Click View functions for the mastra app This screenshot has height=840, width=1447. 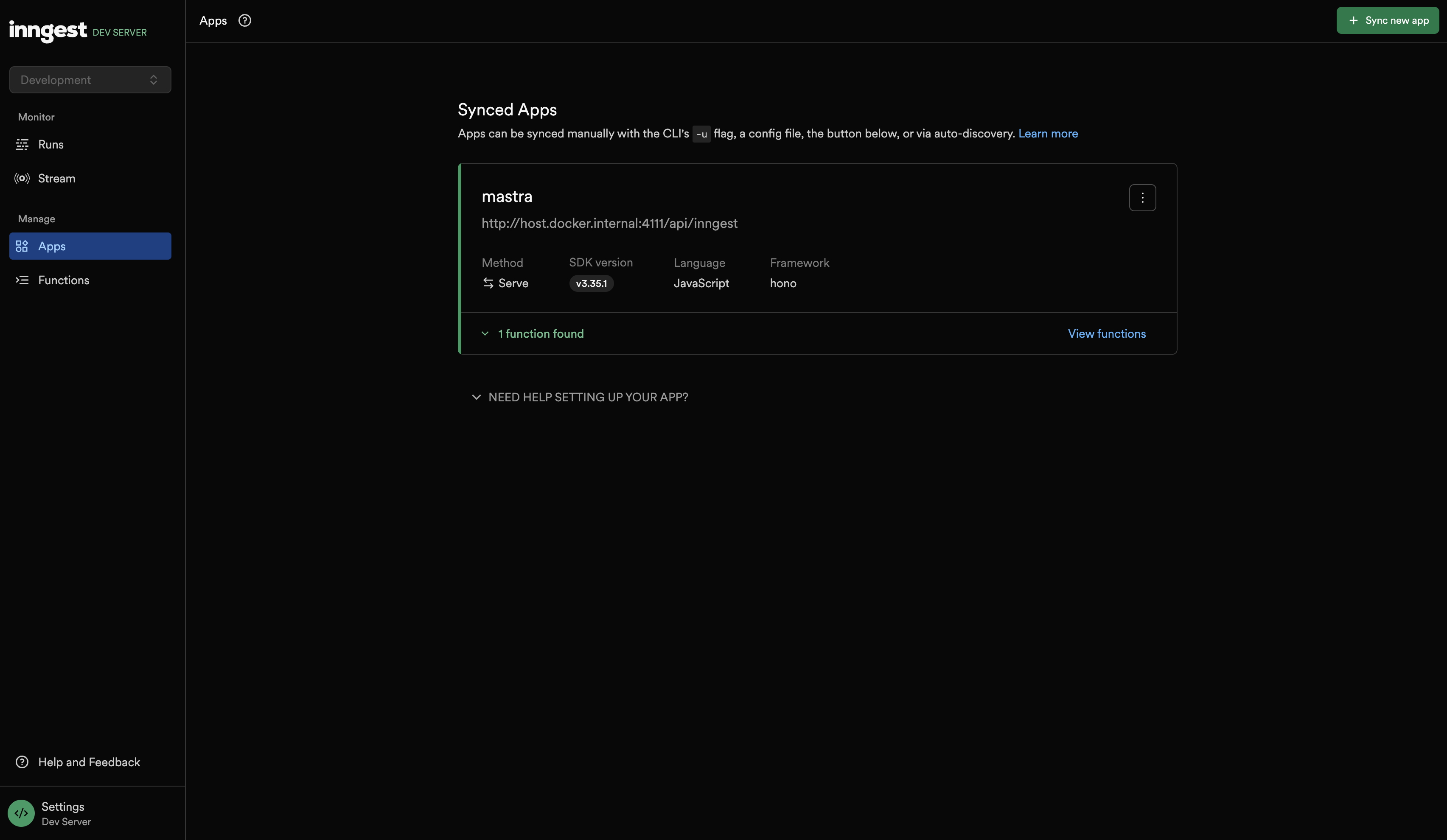point(1107,333)
